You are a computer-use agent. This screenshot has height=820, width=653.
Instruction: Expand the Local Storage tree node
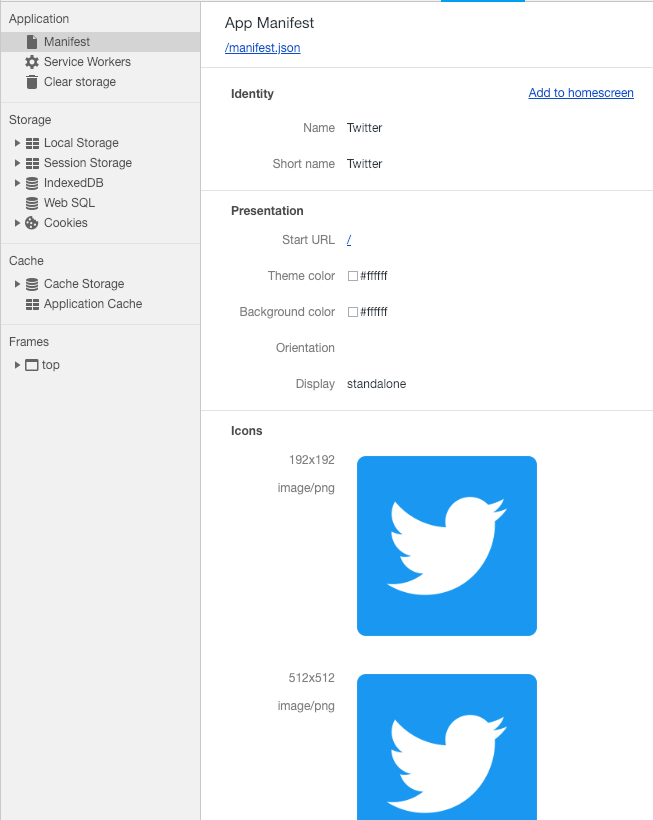[x=17, y=143]
